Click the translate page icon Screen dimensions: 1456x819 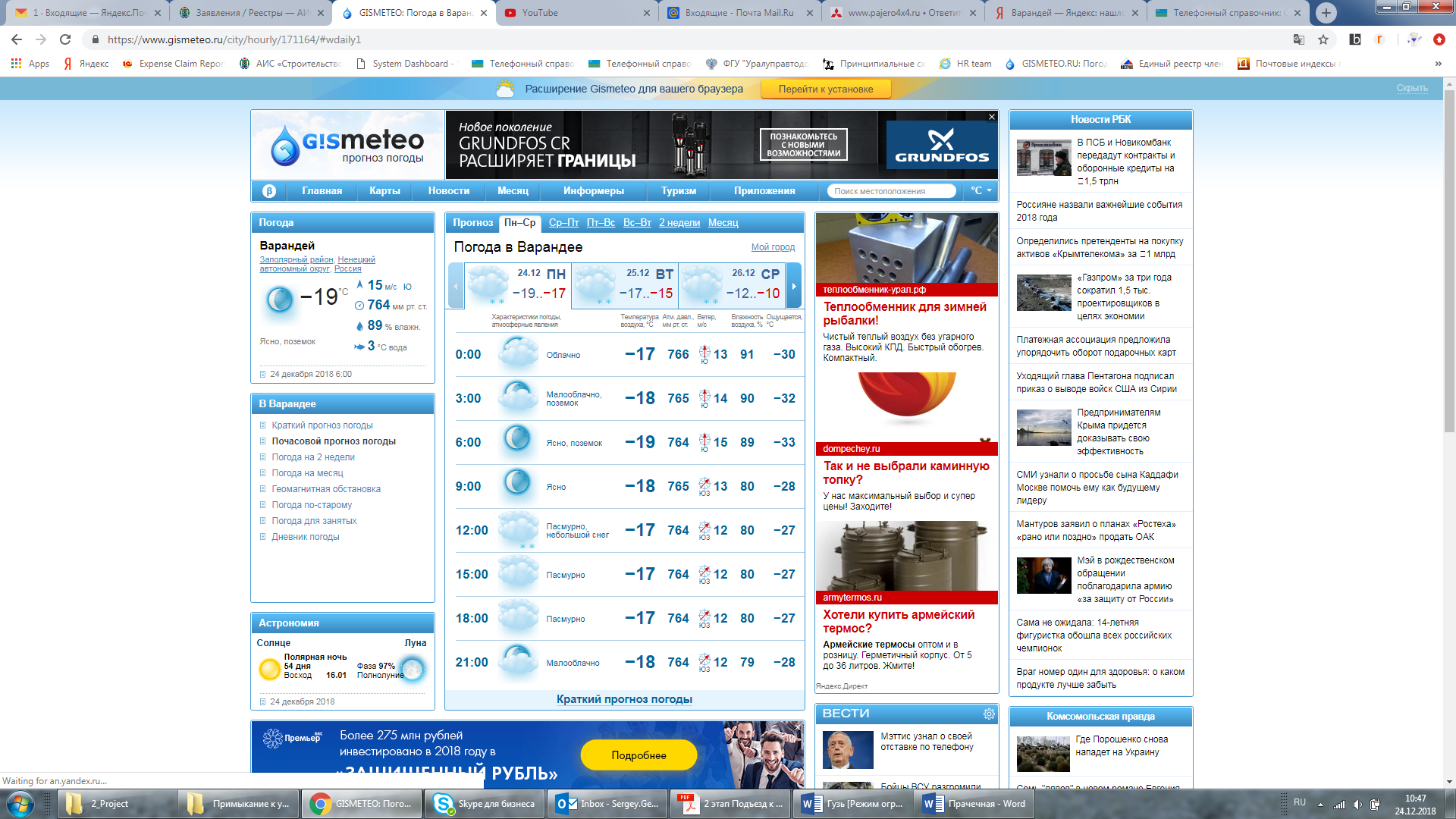pos(1299,39)
